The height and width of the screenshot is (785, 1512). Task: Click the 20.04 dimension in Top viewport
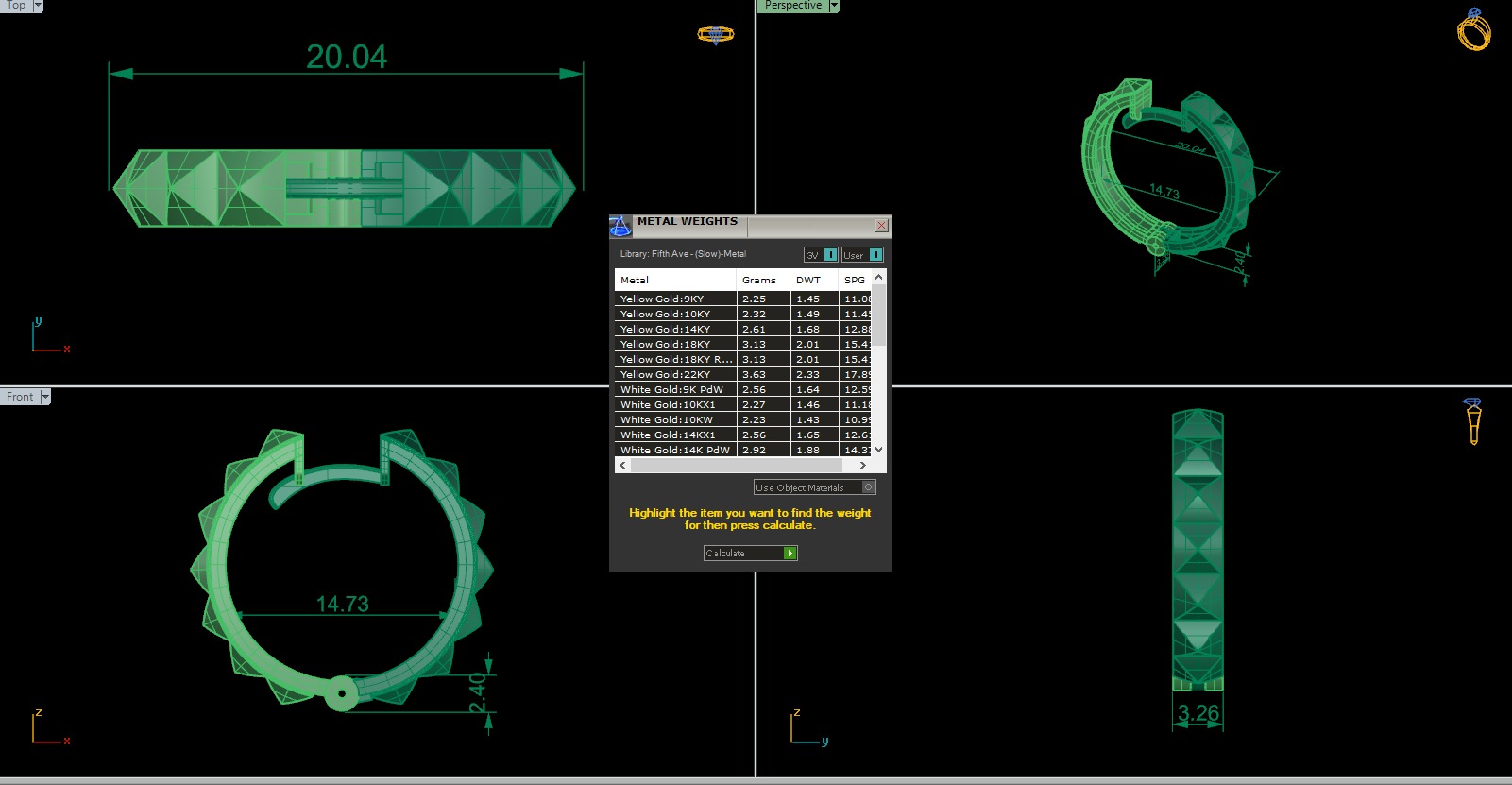click(x=347, y=57)
